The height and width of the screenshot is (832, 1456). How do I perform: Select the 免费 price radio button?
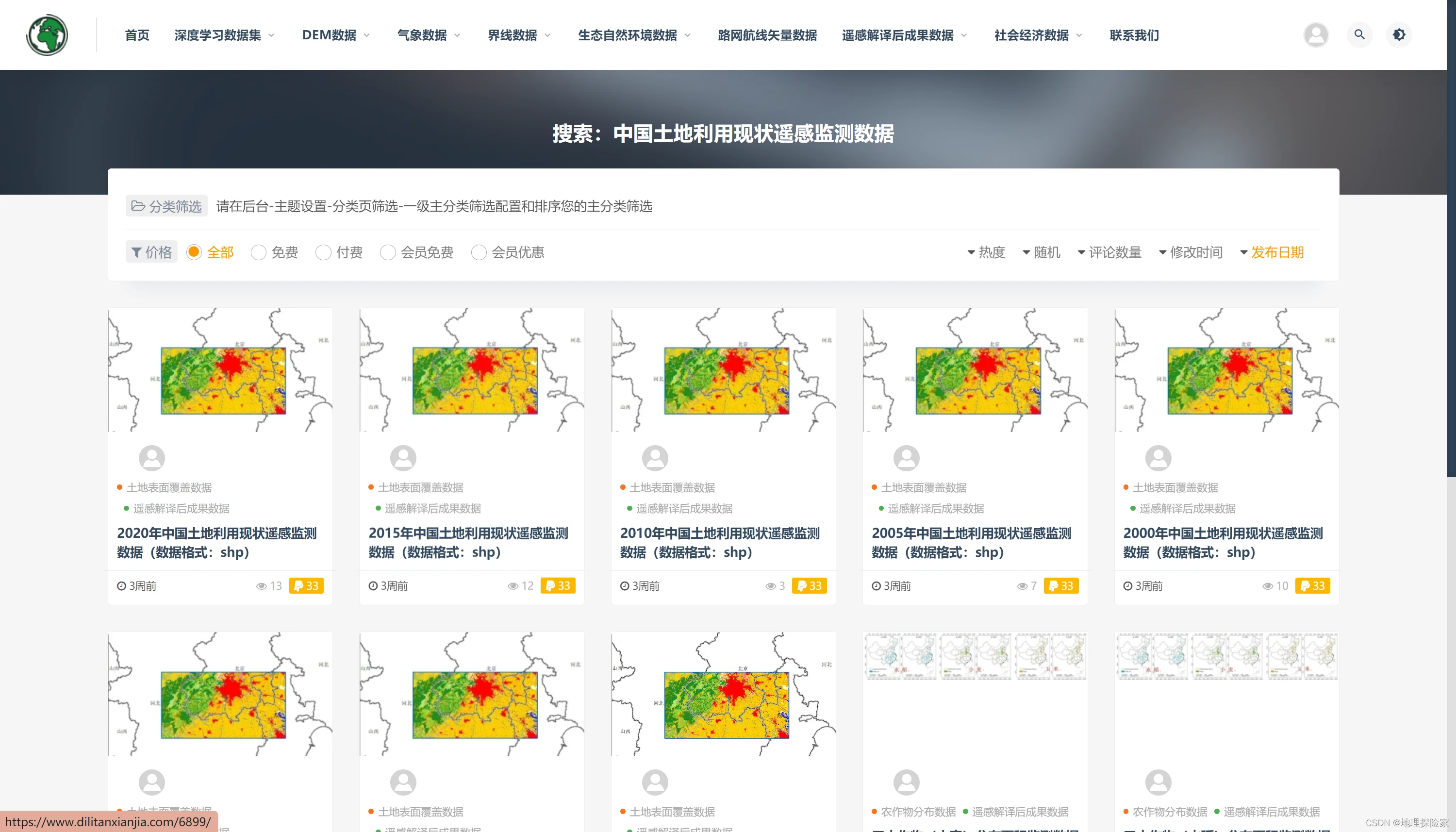(259, 252)
